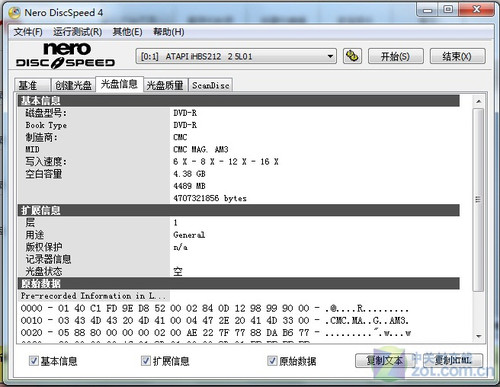Click the 原始数据 section header
Viewport: 500px width, 387px height.
coord(239,284)
